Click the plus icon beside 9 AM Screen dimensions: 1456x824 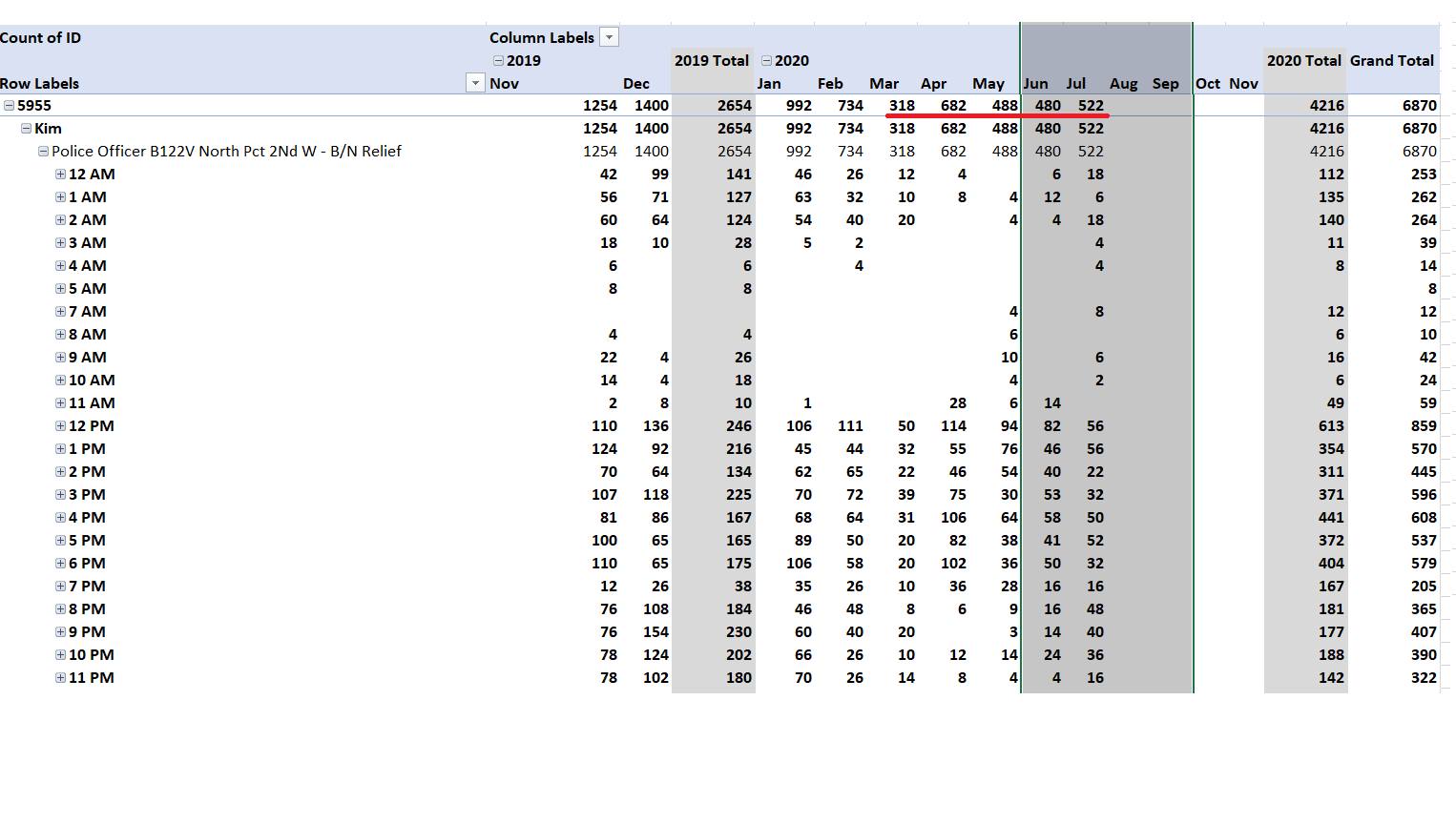(60, 358)
